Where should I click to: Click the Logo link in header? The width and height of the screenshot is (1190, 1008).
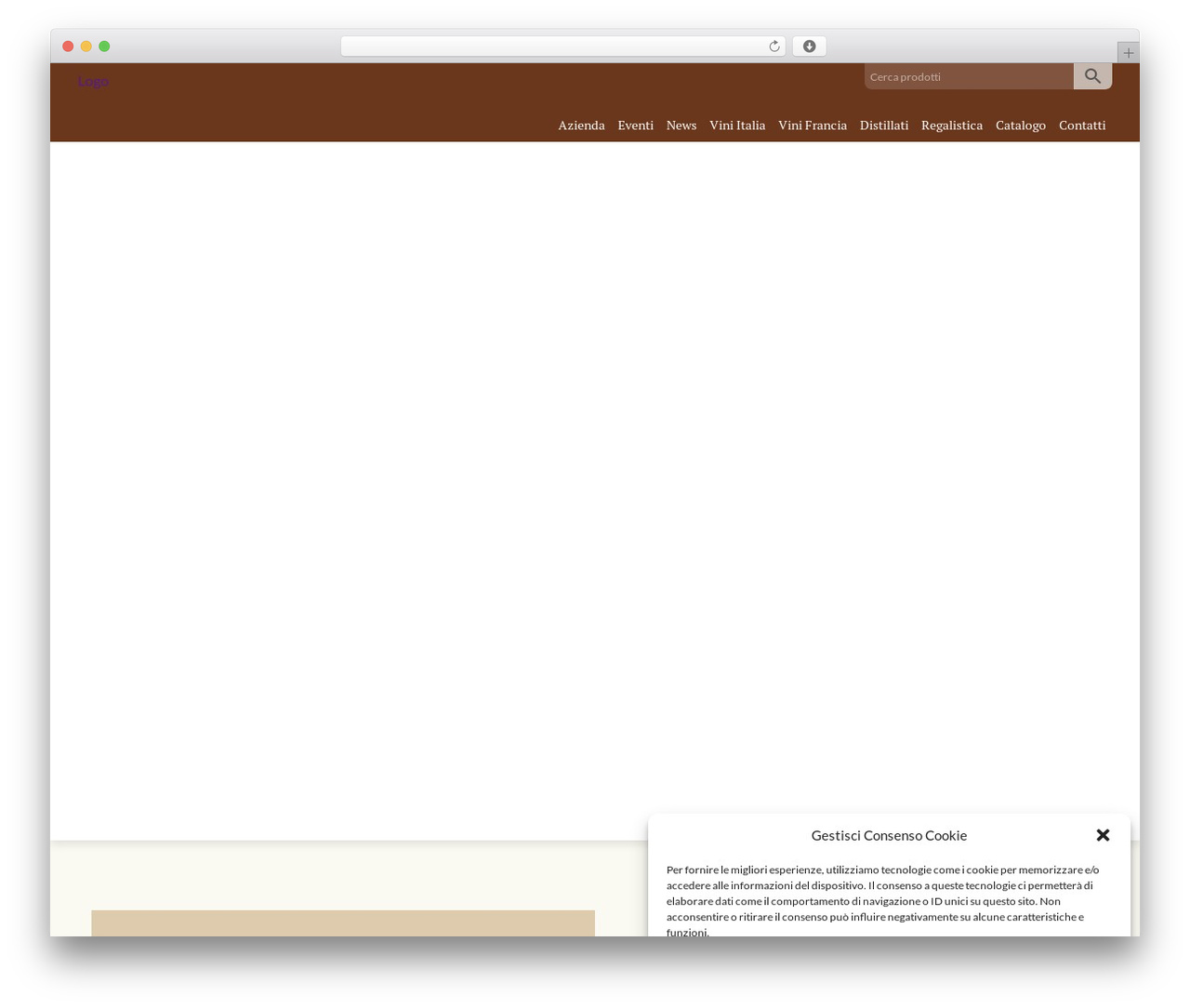(x=93, y=81)
